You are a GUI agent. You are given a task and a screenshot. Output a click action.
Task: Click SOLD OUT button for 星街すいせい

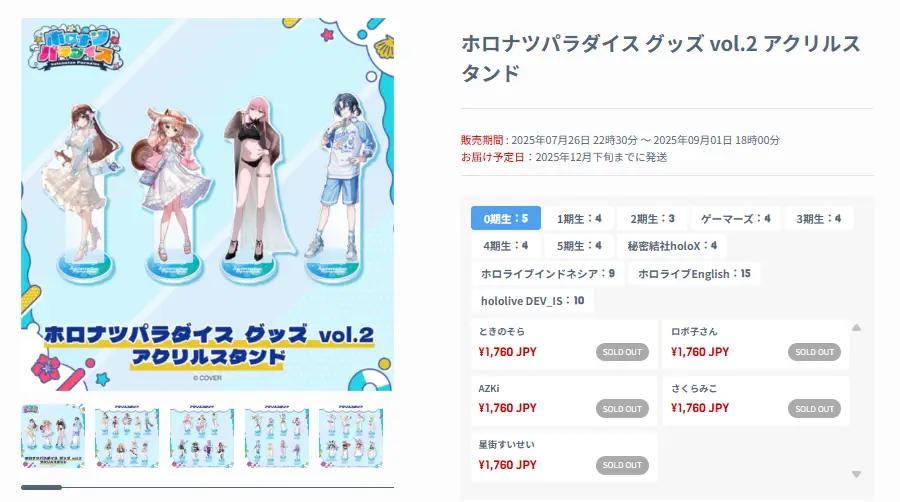pos(622,465)
